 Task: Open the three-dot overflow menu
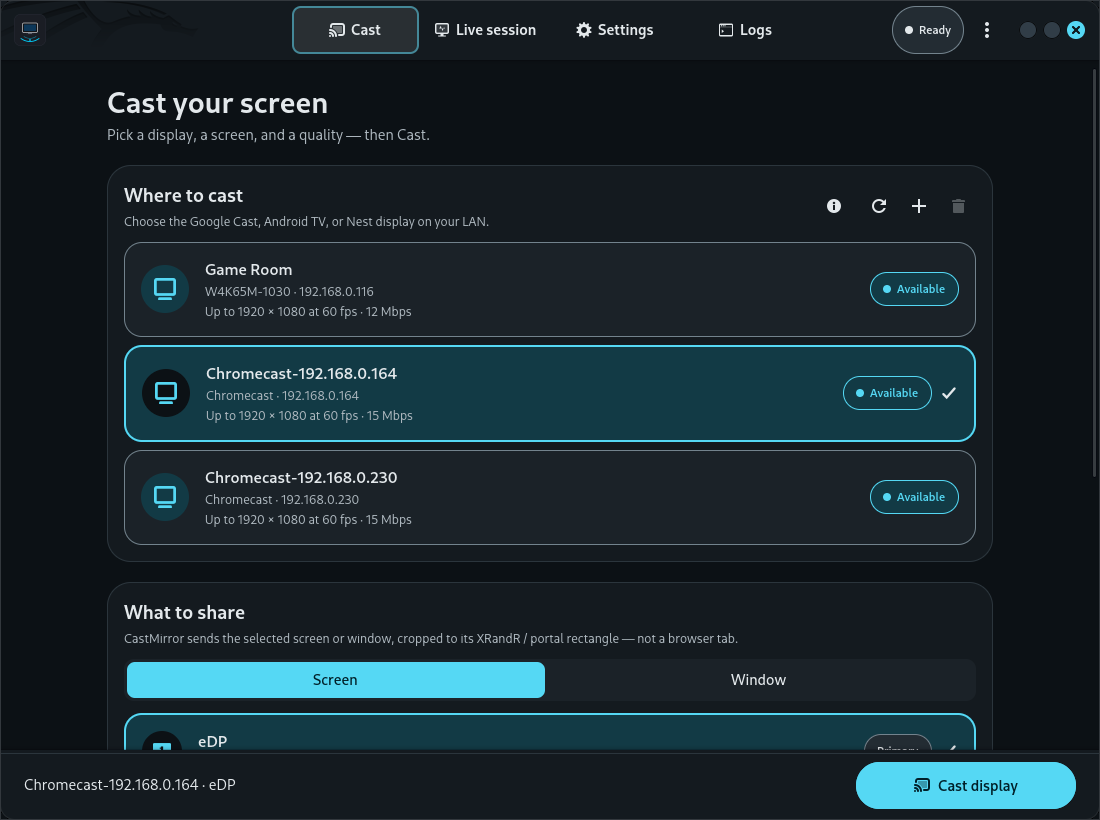(986, 30)
